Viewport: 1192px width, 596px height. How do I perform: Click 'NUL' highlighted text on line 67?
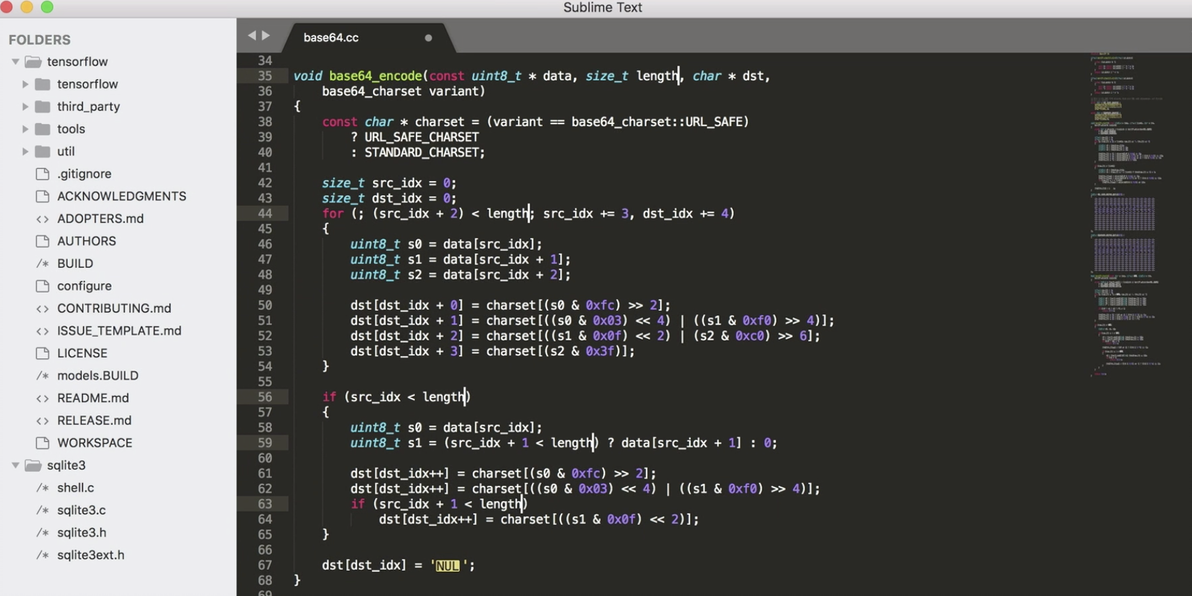[x=448, y=565]
